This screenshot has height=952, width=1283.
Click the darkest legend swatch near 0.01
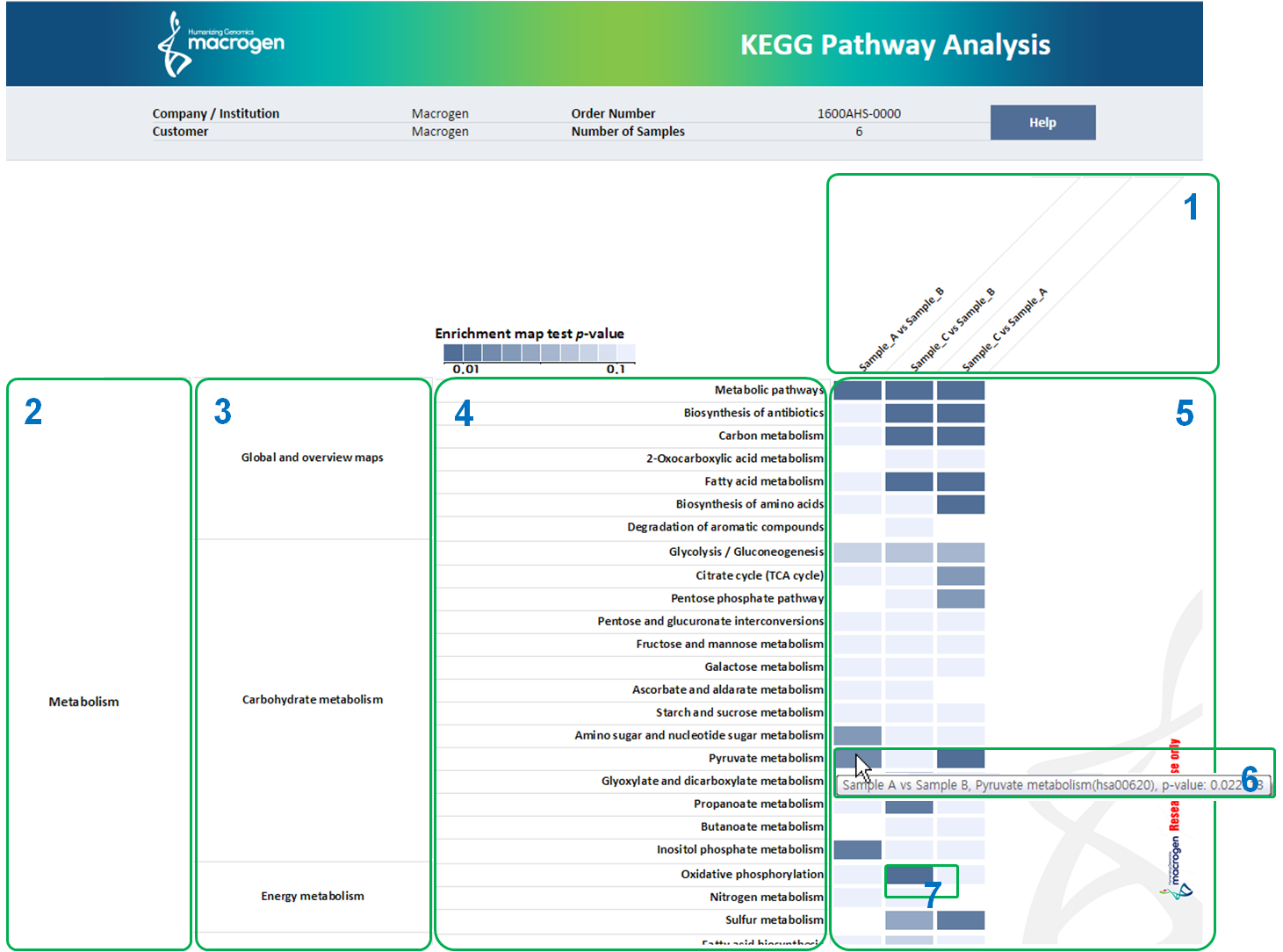click(x=453, y=352)
